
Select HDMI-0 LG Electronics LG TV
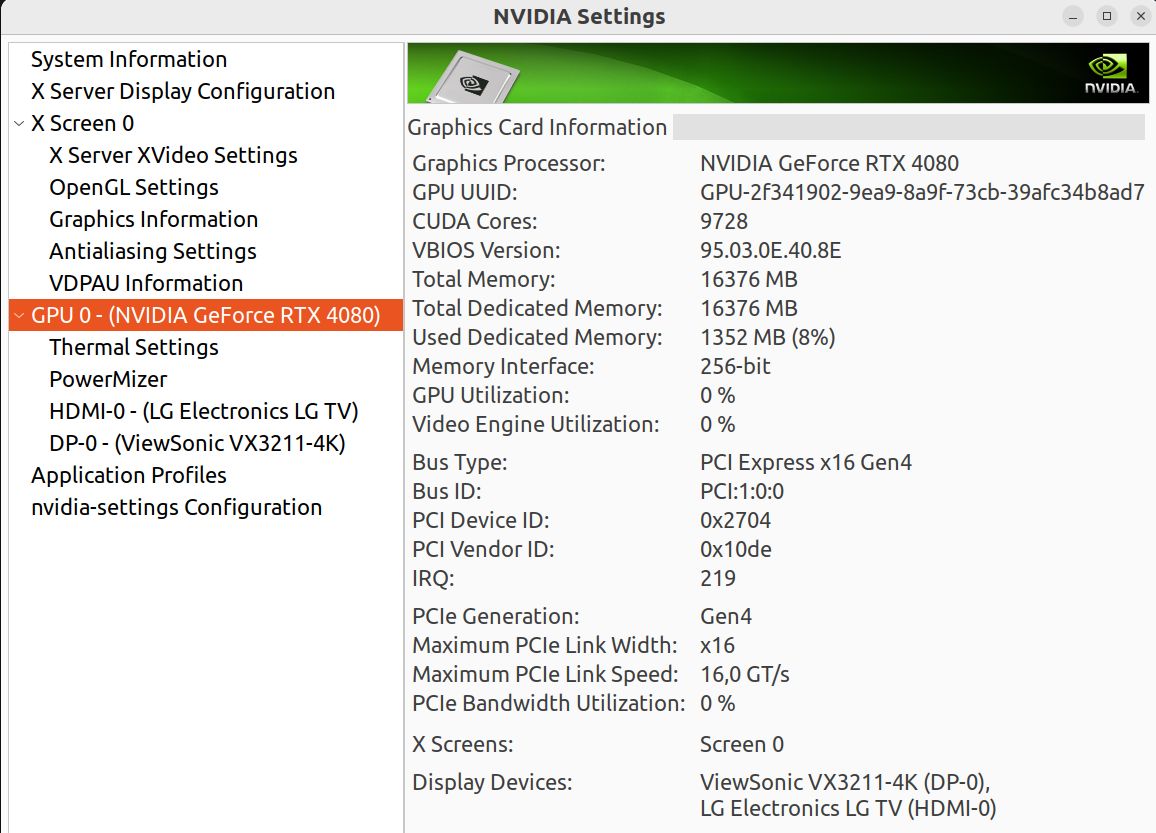pos(204,411)
